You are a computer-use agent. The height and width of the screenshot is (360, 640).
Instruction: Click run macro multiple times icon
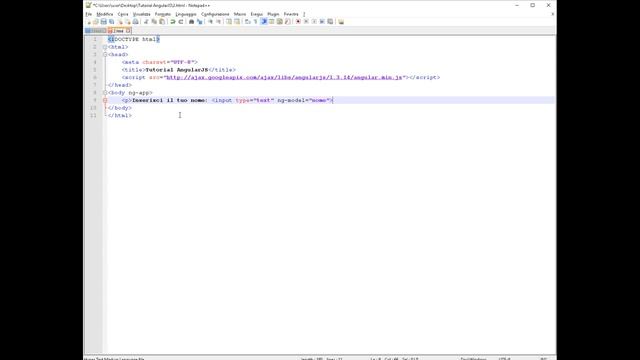click(322, 22)
